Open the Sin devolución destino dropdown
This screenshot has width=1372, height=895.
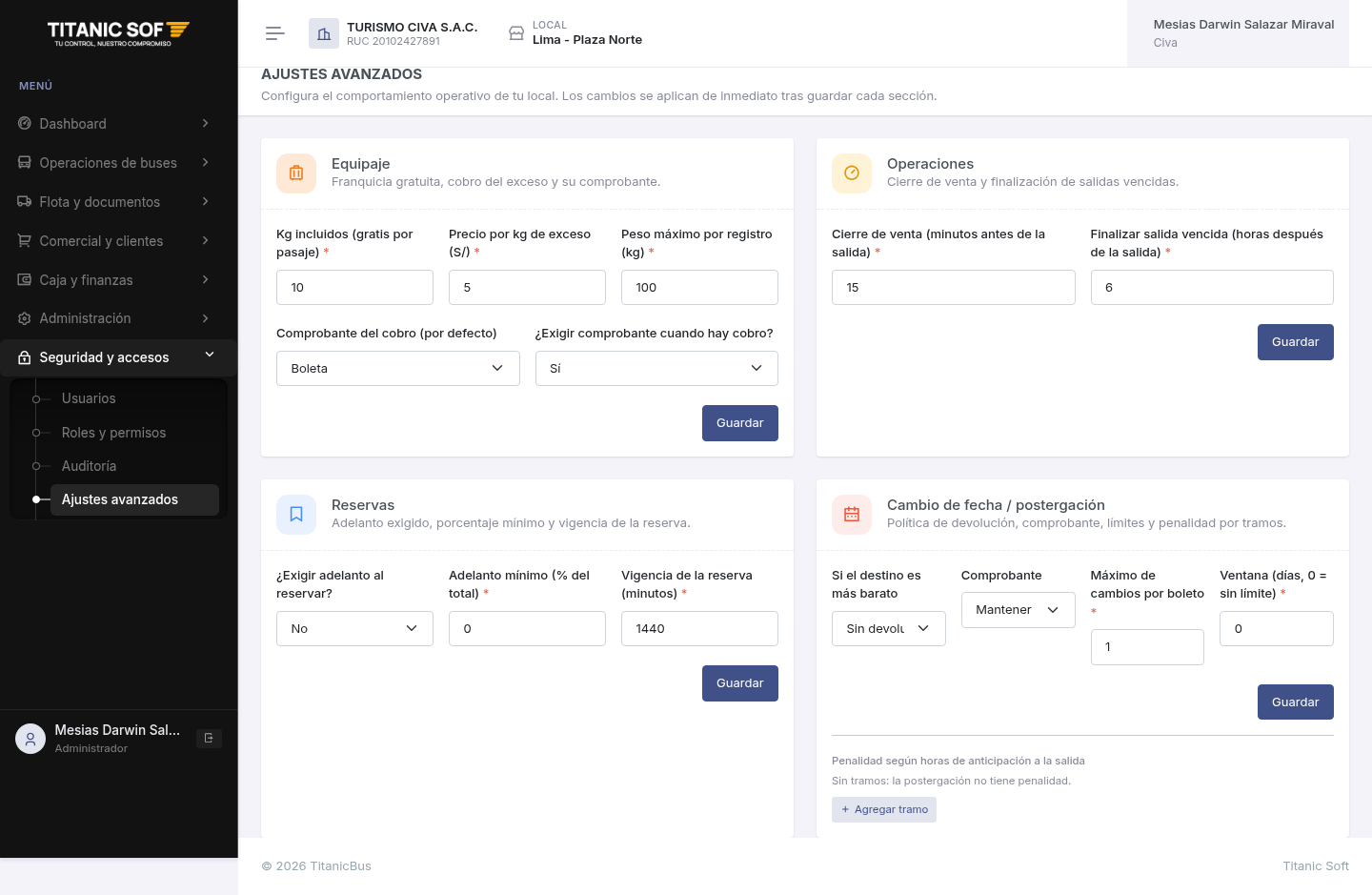click(889, 628)
